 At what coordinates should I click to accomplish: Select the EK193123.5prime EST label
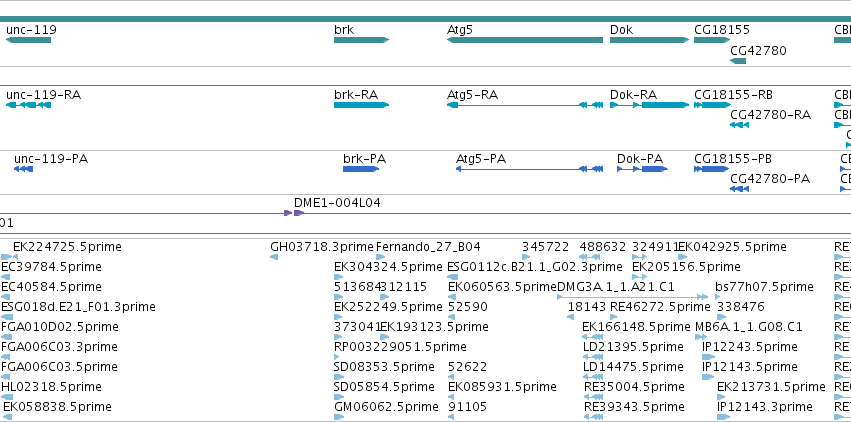(x=434, y=327)
